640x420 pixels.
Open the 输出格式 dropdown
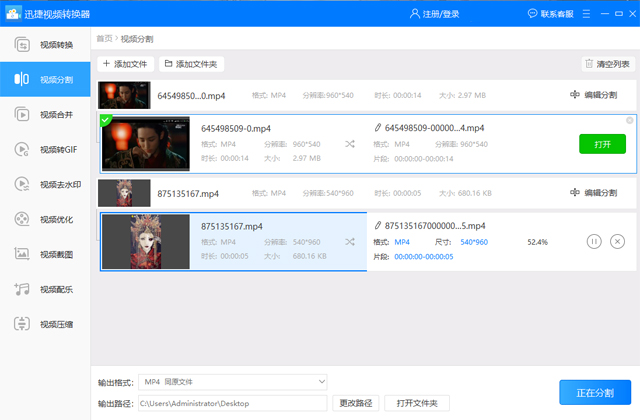[x=233, y=382]
